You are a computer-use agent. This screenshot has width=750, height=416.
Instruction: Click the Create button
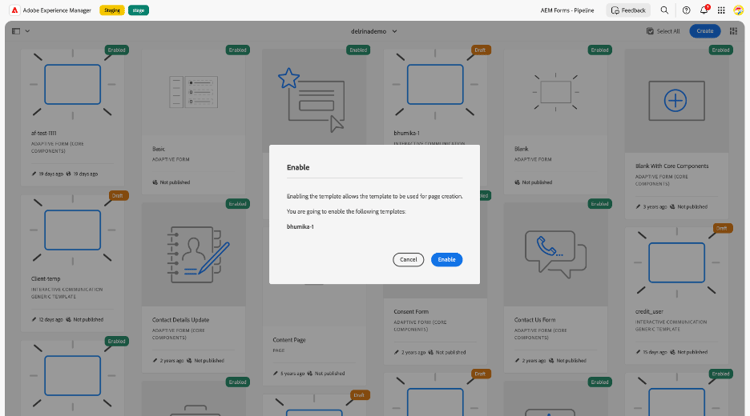point(705,31)
